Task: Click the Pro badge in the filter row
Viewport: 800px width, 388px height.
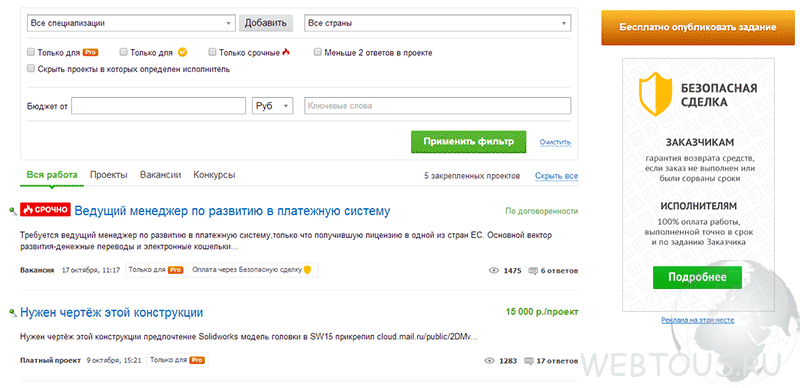Action: pos(91,52)
